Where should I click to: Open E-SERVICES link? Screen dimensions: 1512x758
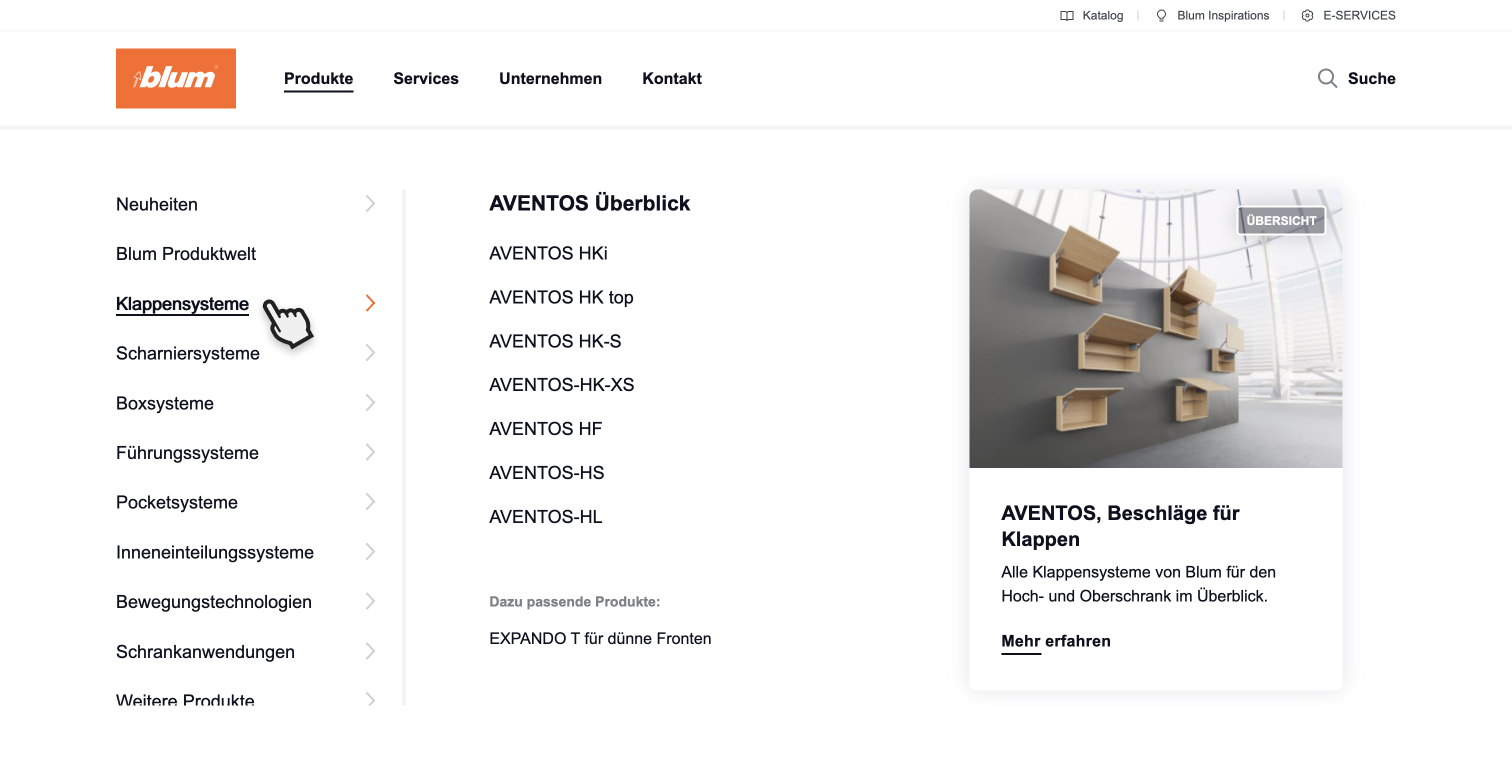[1359, 16]
